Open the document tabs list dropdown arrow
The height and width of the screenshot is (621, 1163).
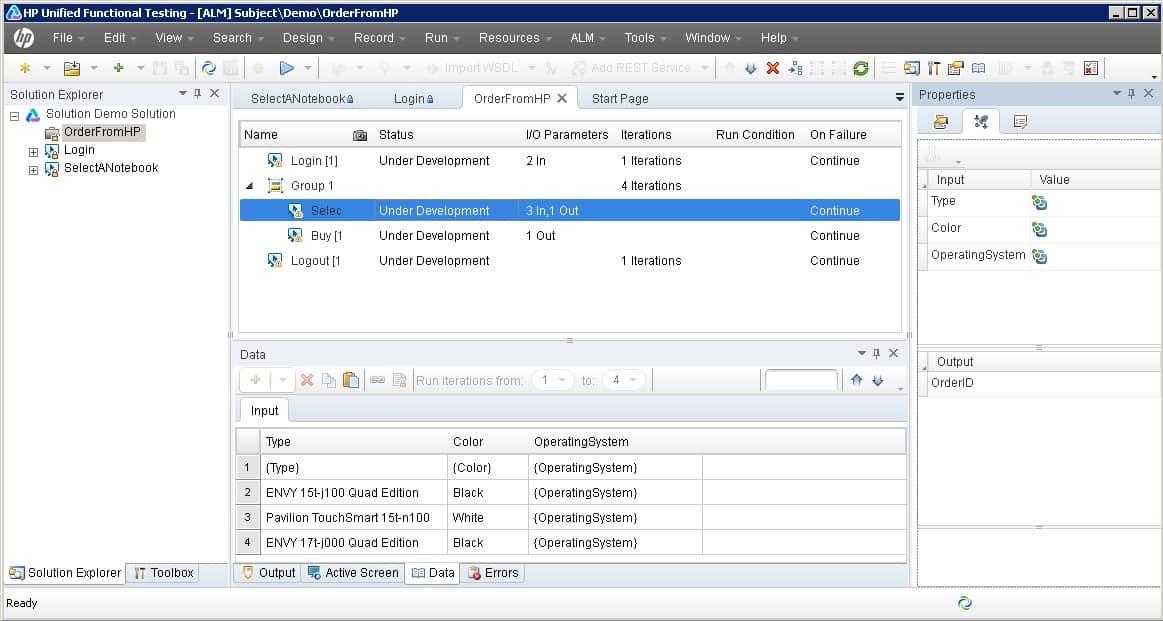point(900,98)
